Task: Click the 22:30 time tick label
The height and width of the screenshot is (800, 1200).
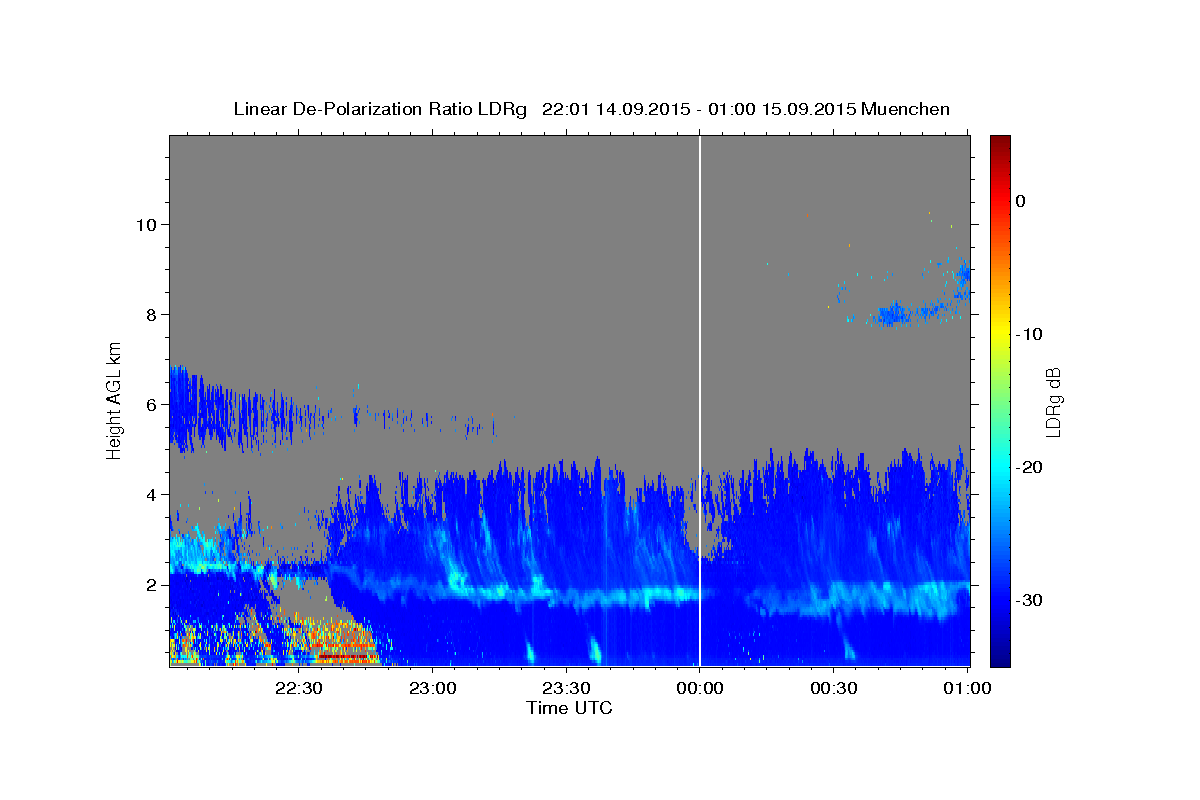Action: tap(298, 689)
